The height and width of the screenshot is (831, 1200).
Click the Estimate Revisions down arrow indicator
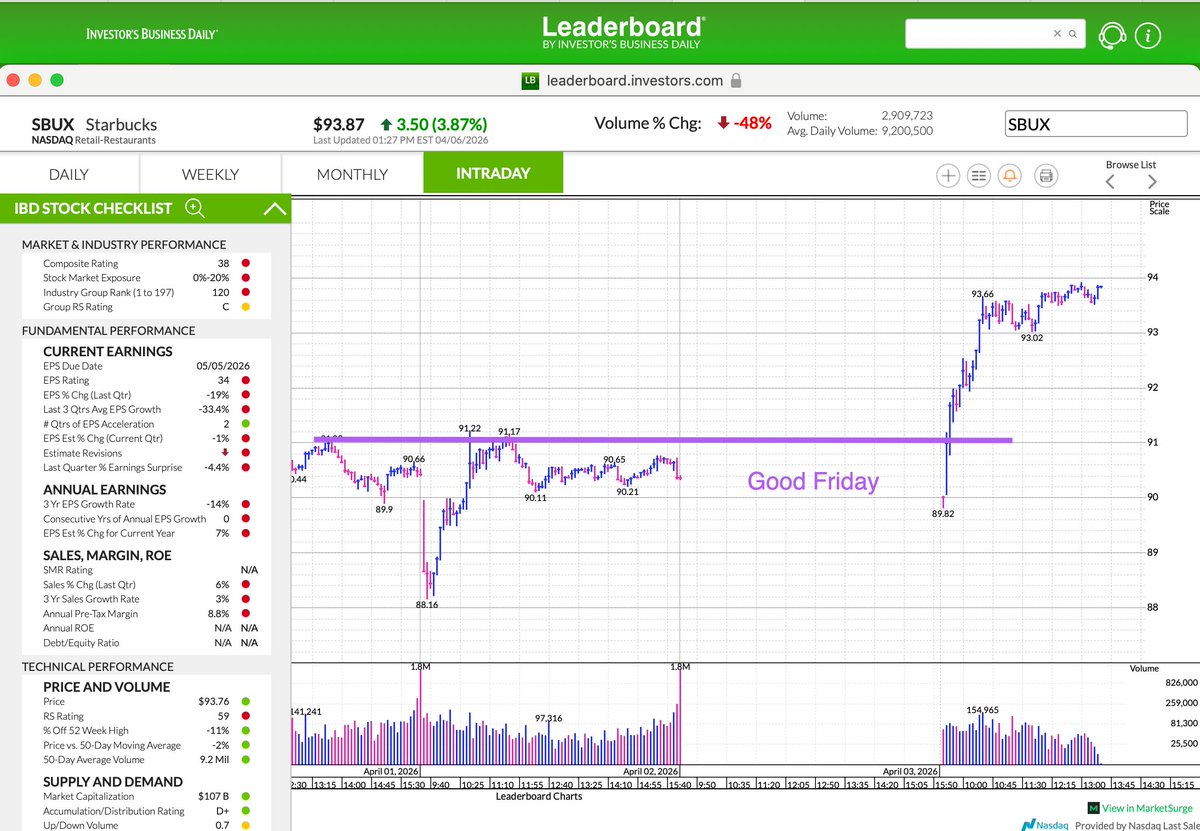(x=225, y=453)
